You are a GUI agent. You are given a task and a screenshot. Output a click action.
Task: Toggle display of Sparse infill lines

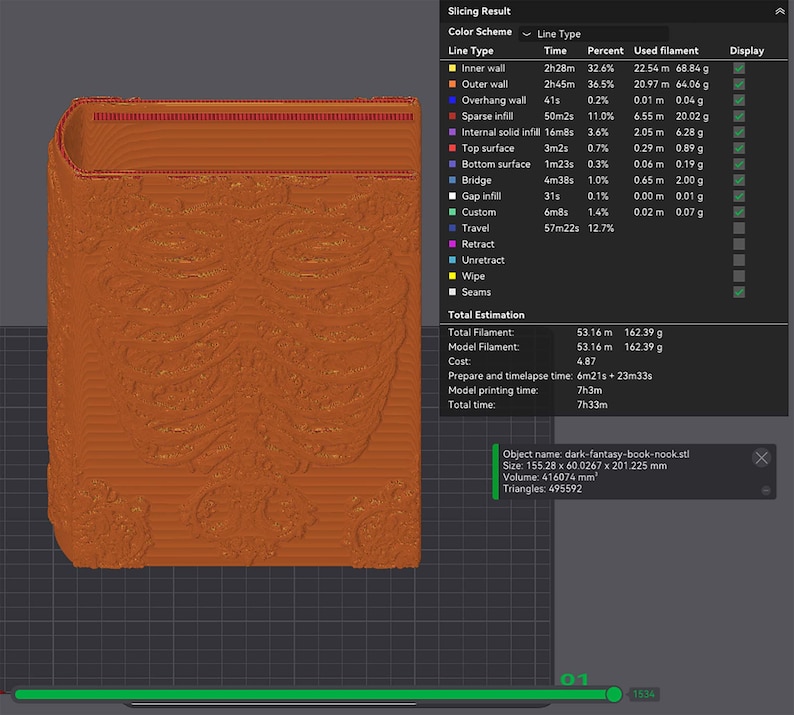(739, 116)
